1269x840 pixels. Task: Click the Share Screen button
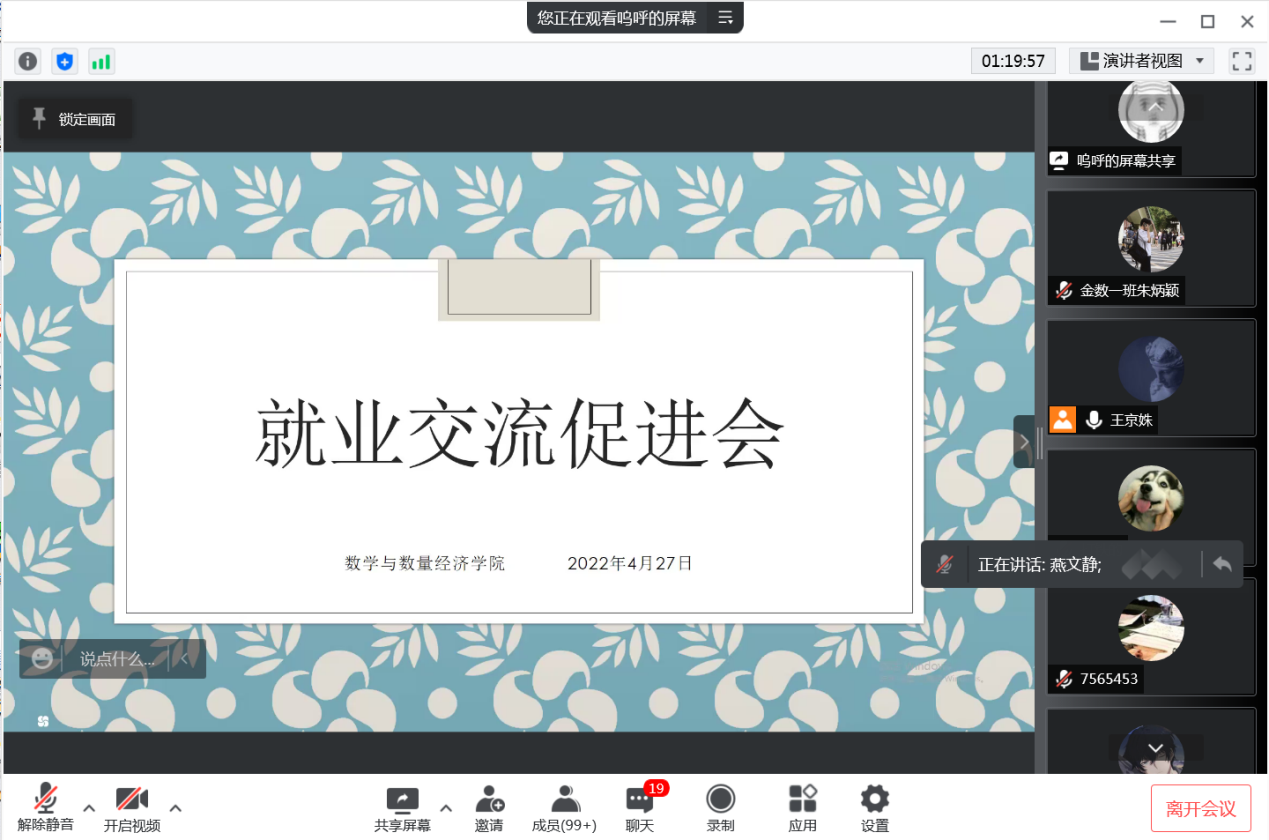coord(402,808)
